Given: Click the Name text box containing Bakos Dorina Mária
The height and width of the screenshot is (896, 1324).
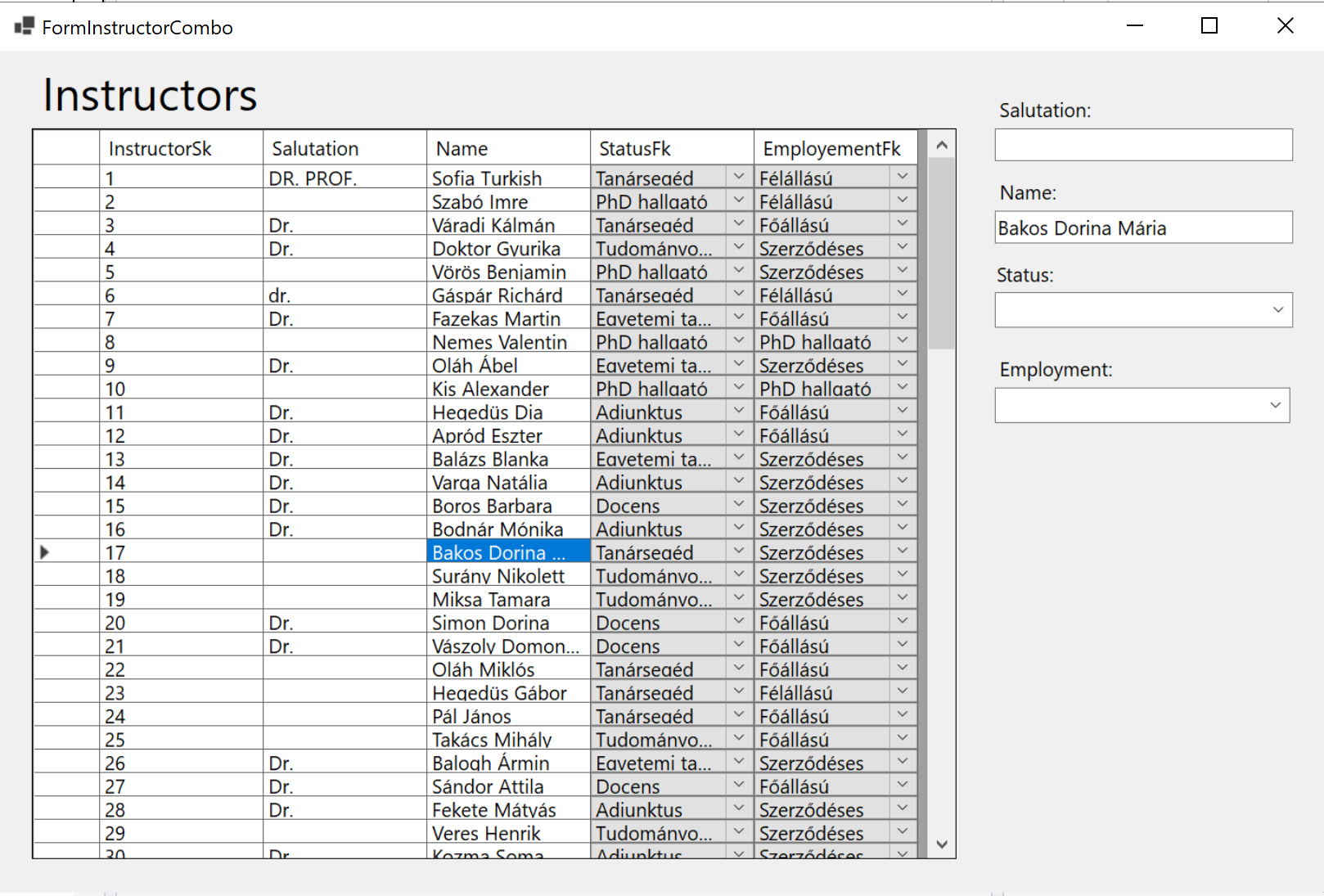Looking at the screenshot, I should coord(1143,227).
